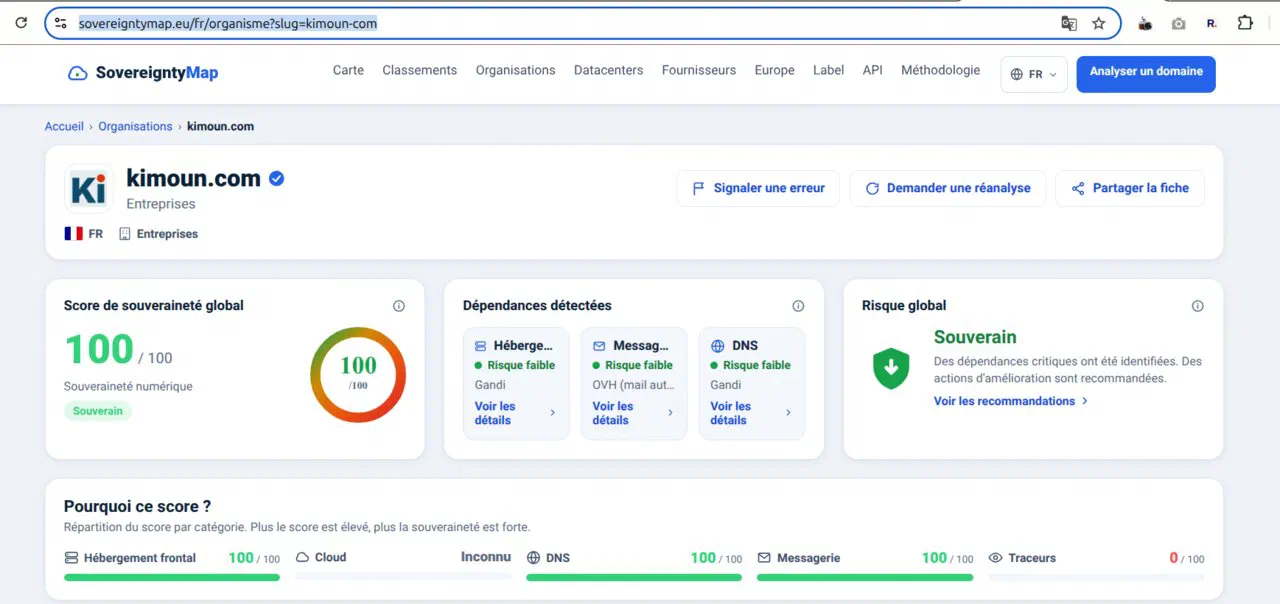Screen dimensions: 1280x604
Task: Click Demander une réanalyse button
Action: click(x=947, y=188)
